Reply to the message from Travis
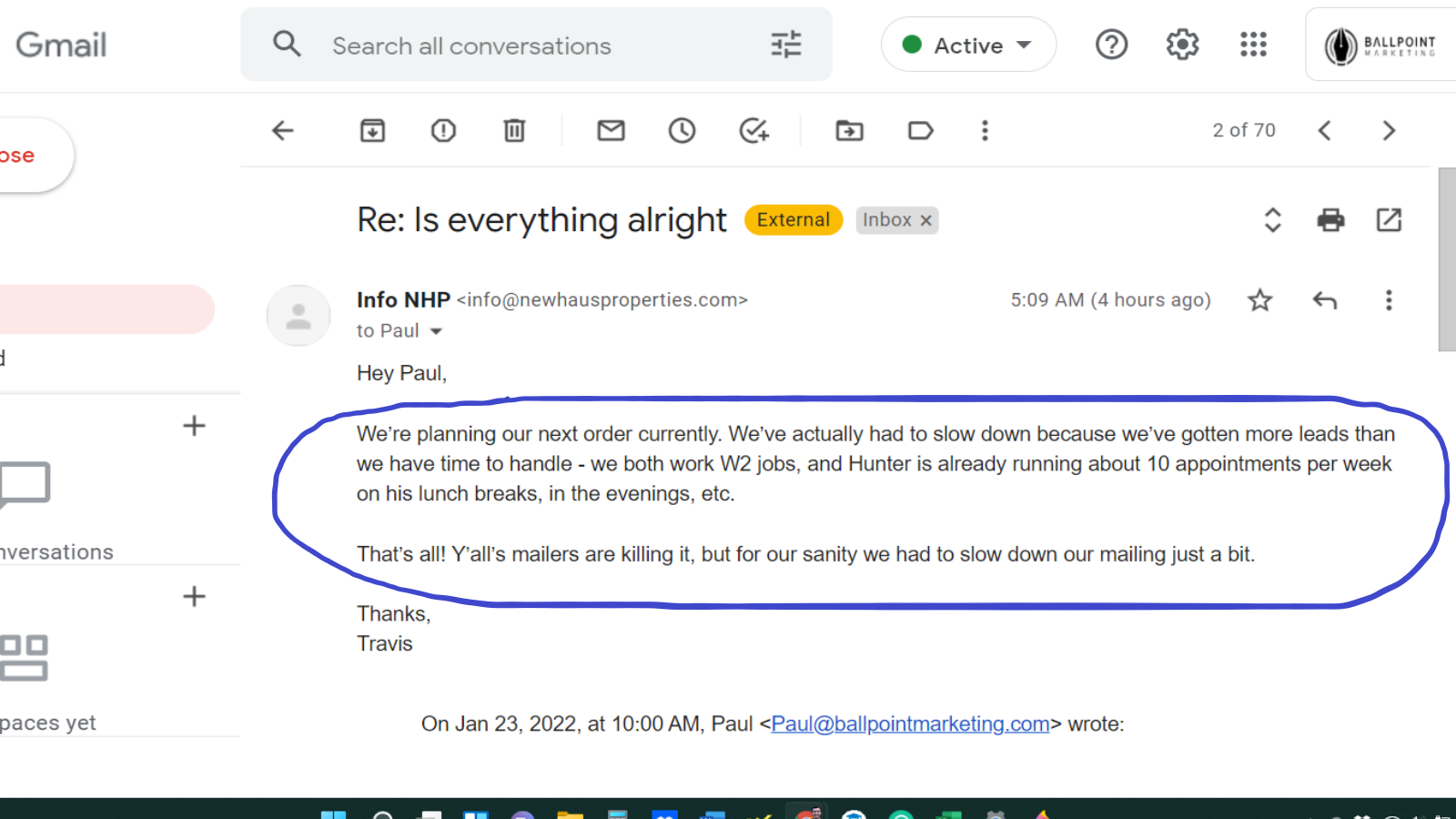This screenshot has width=1456, height=819. [1324, 300]
